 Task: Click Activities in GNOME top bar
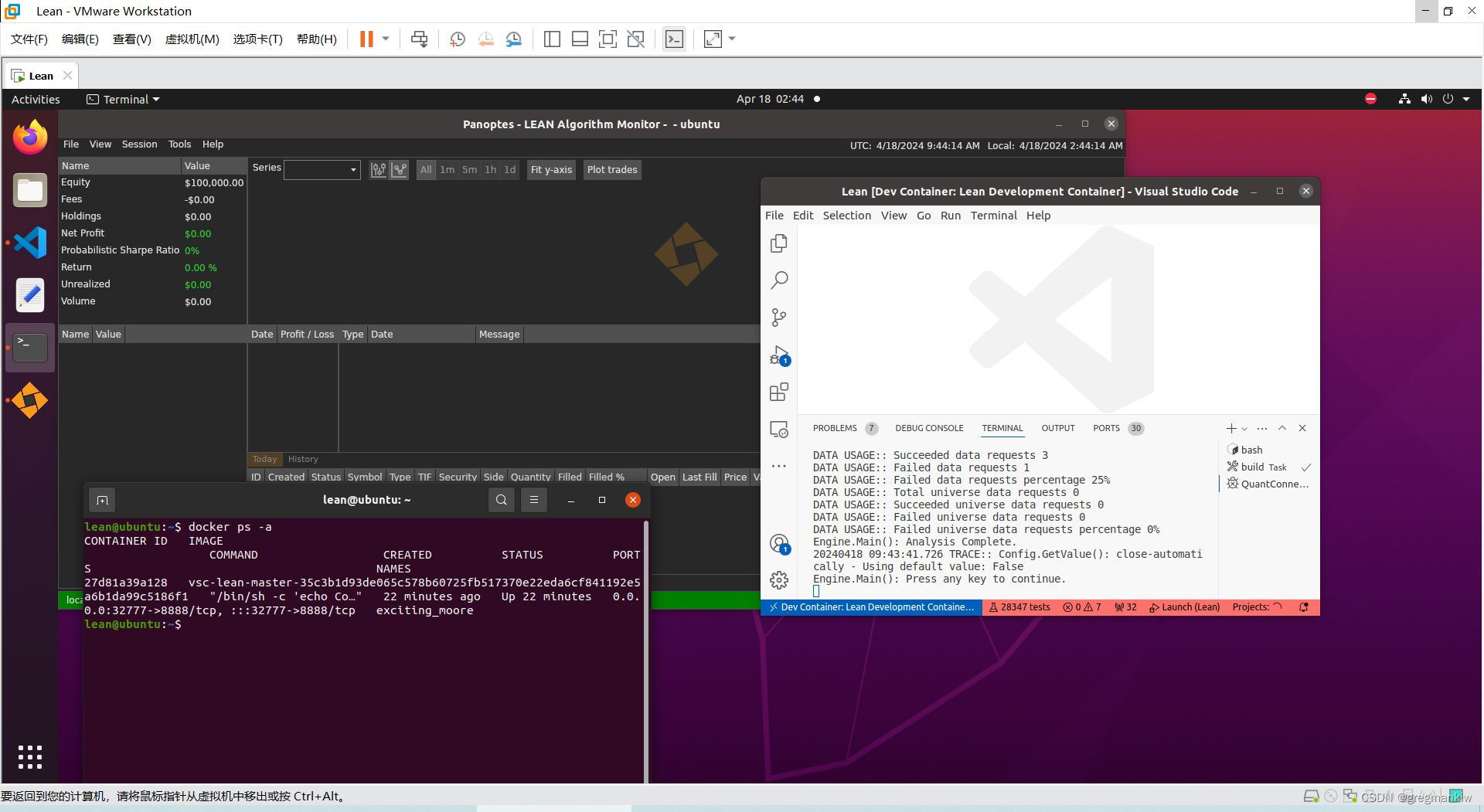click(36, 99)
